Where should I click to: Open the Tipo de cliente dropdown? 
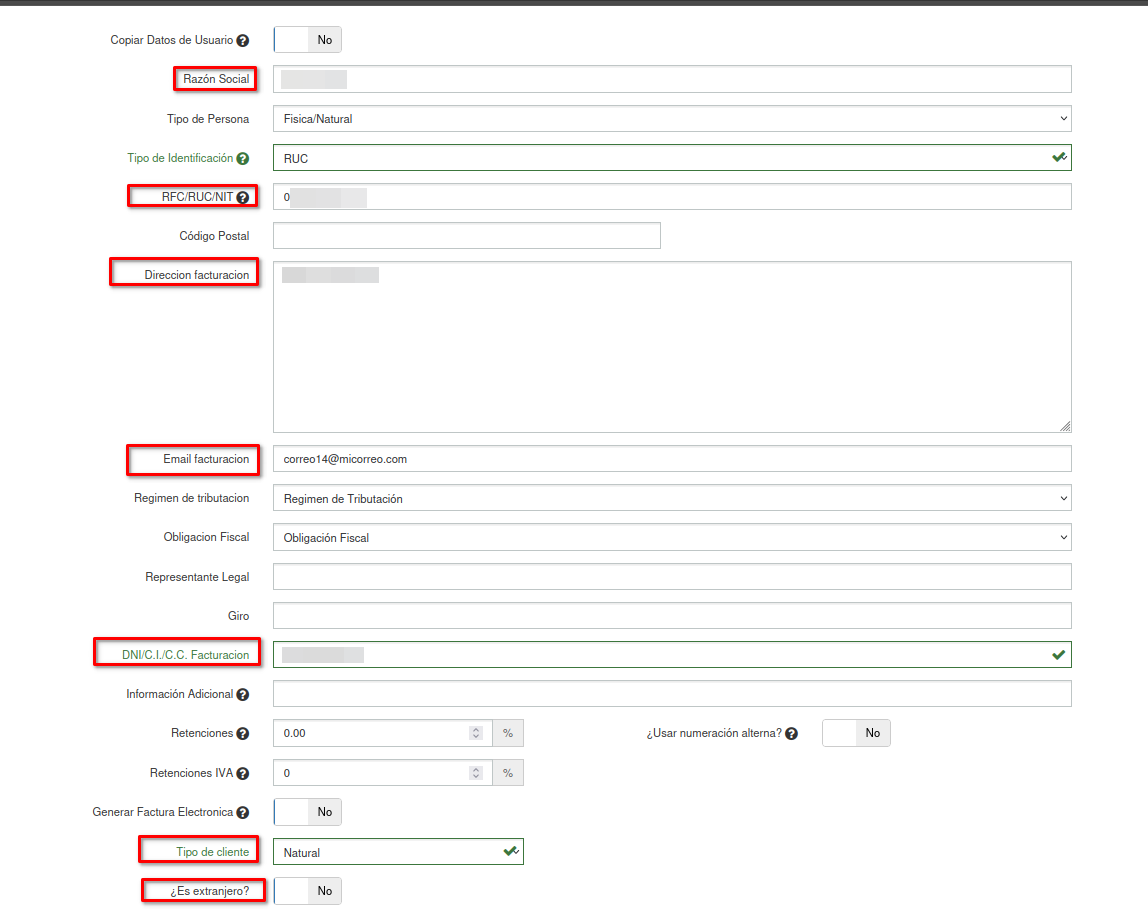398,852
